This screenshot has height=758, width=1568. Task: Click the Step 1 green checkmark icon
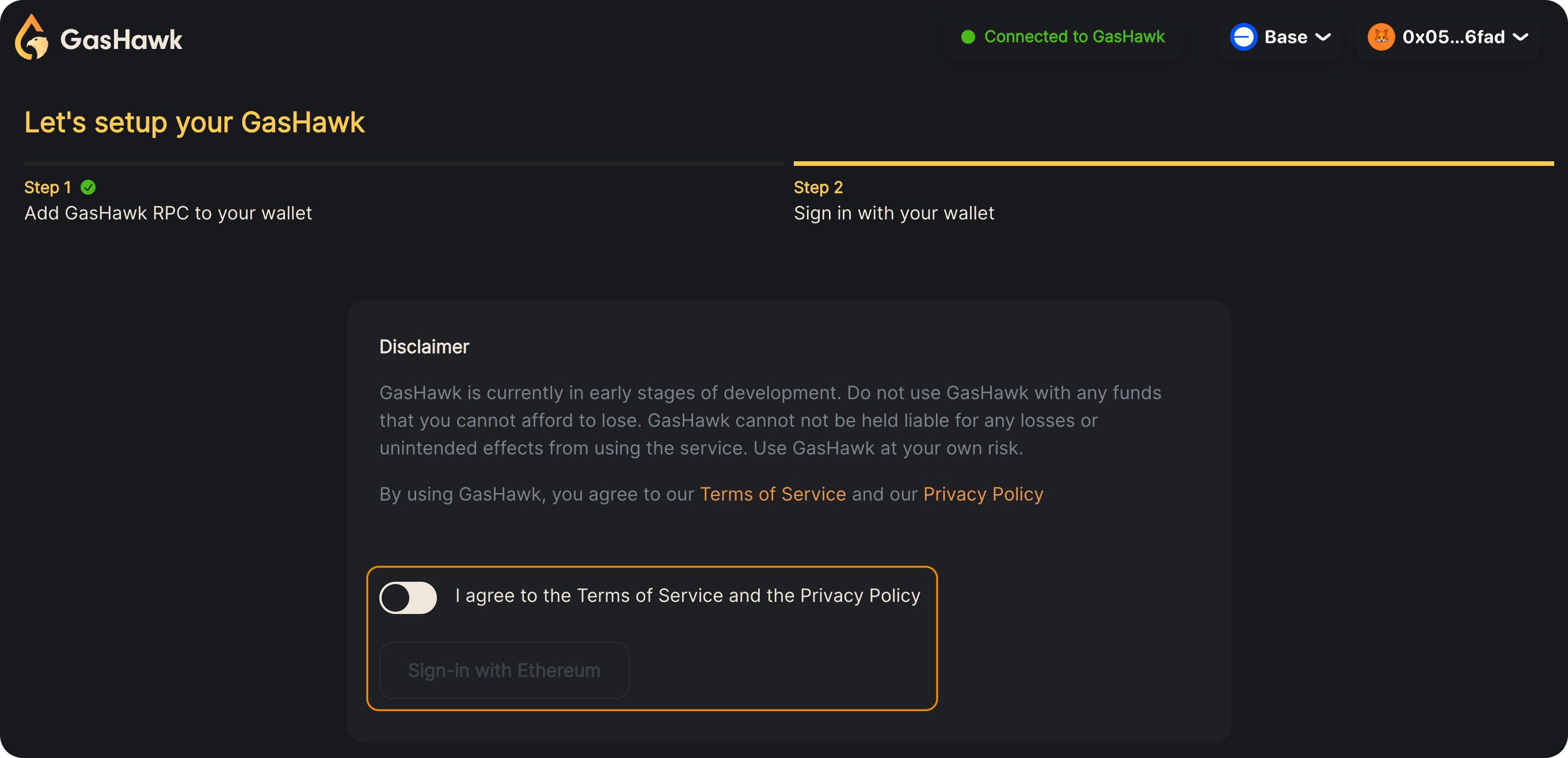pos(88,187)
